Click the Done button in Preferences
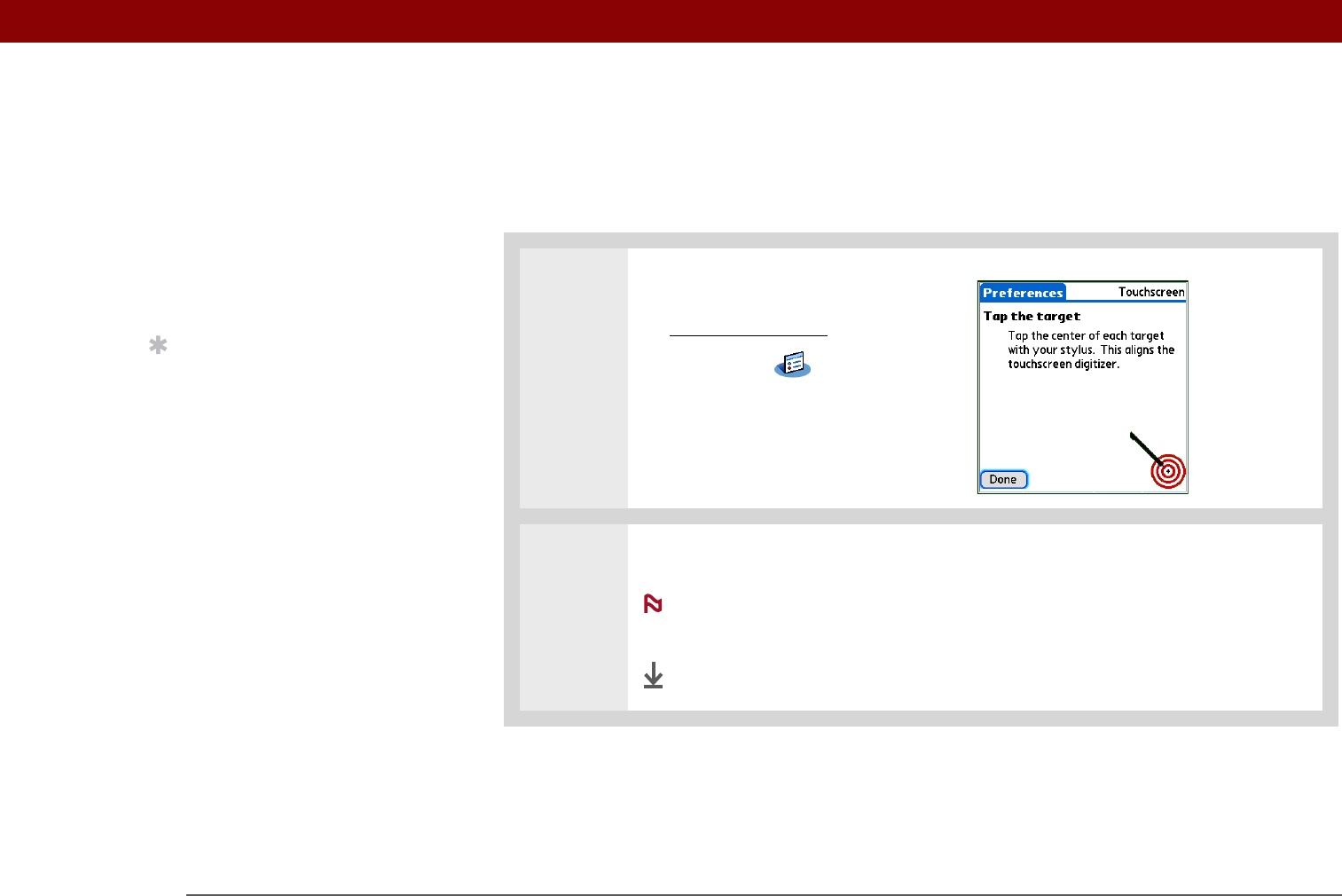The width and height of the screenshot is (1342, 896). point(1003,480)
